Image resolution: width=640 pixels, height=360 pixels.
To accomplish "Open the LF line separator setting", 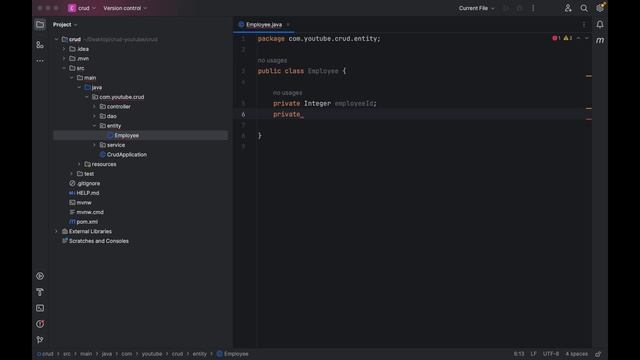I will pos(533,354).
